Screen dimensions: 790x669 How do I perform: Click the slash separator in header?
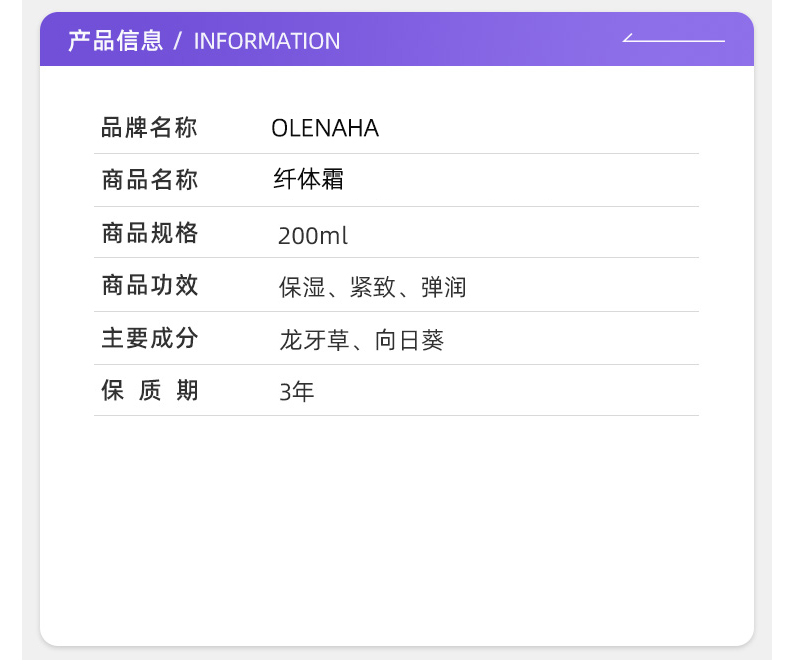tap(177, 41)
